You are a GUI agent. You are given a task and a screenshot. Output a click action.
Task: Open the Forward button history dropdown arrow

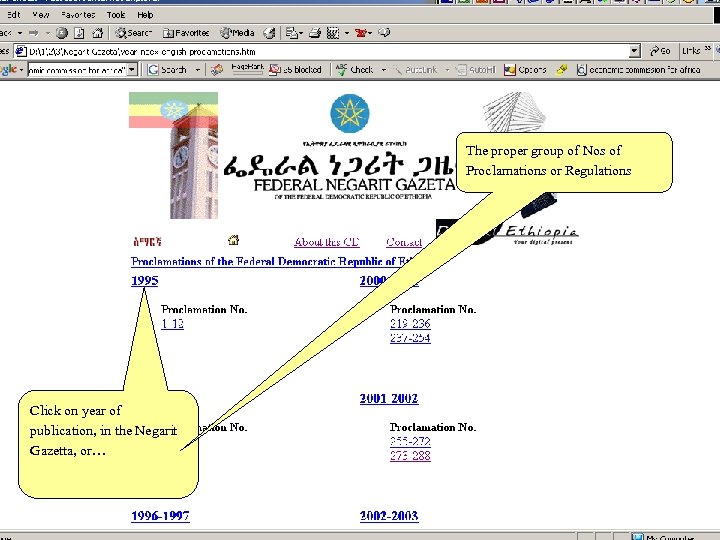click(47, 33)
